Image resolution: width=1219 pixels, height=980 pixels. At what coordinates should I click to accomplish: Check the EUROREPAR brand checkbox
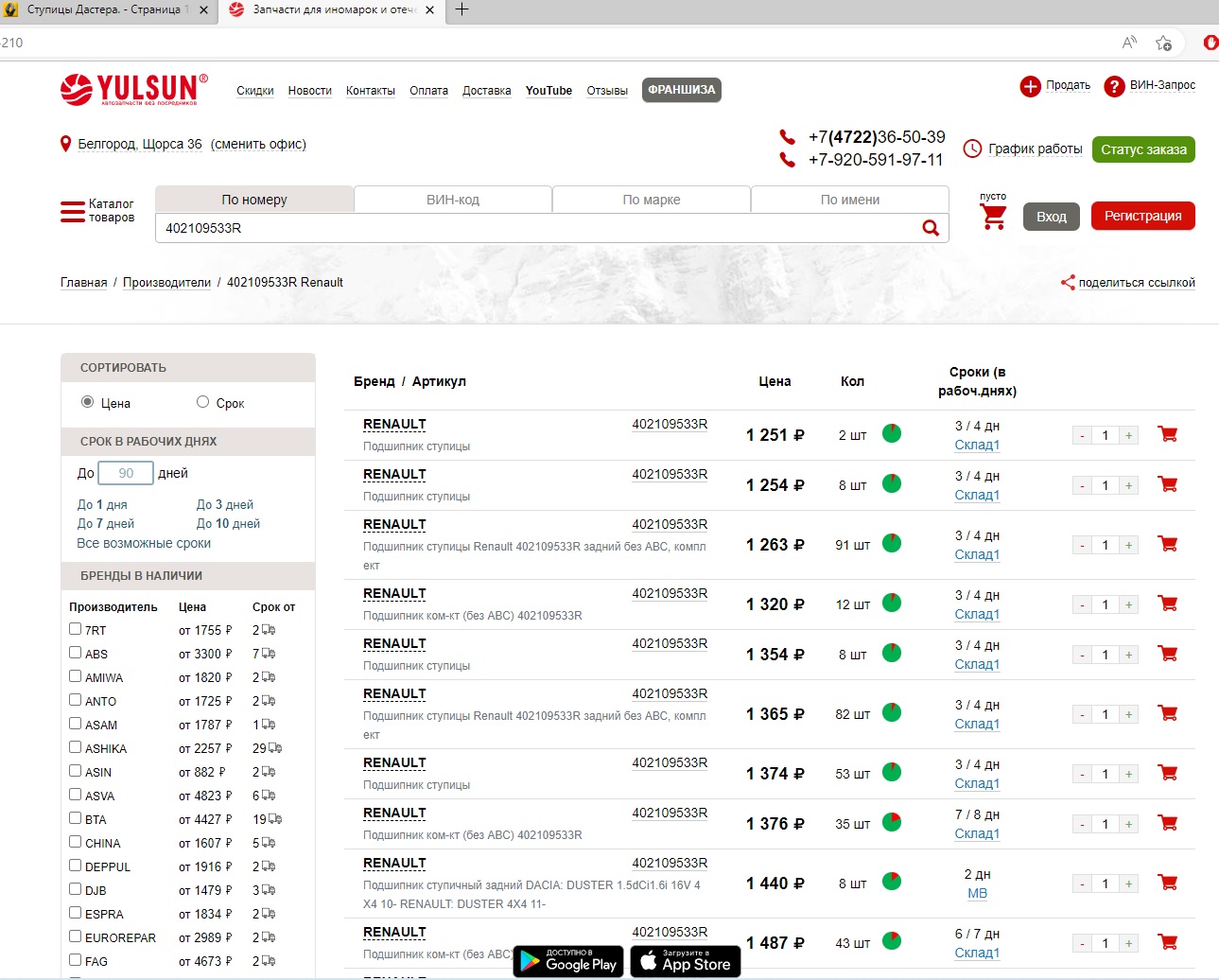click(75, 936)
